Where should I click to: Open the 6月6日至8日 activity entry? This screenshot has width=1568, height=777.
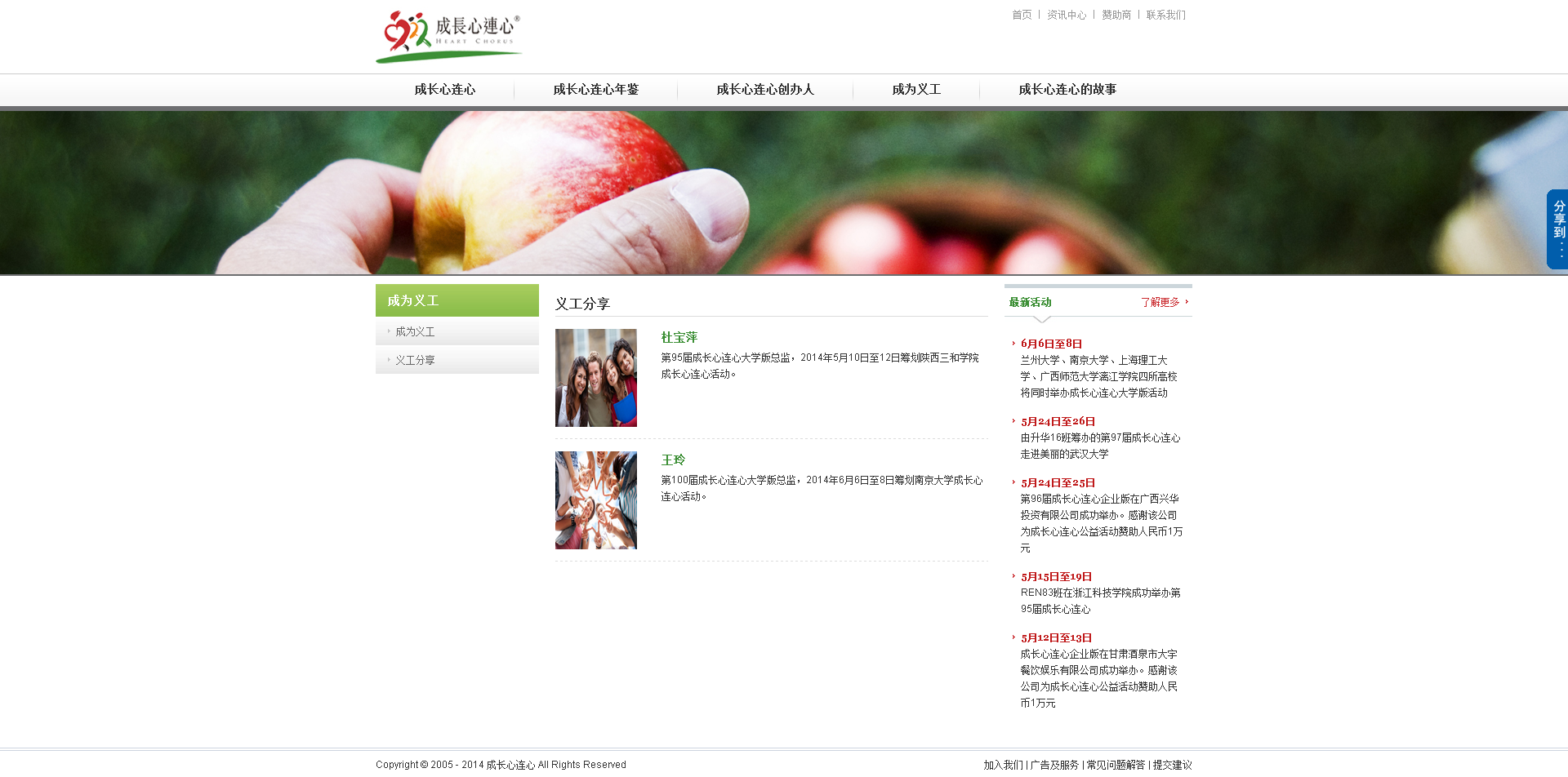[x=1051, y=344]
